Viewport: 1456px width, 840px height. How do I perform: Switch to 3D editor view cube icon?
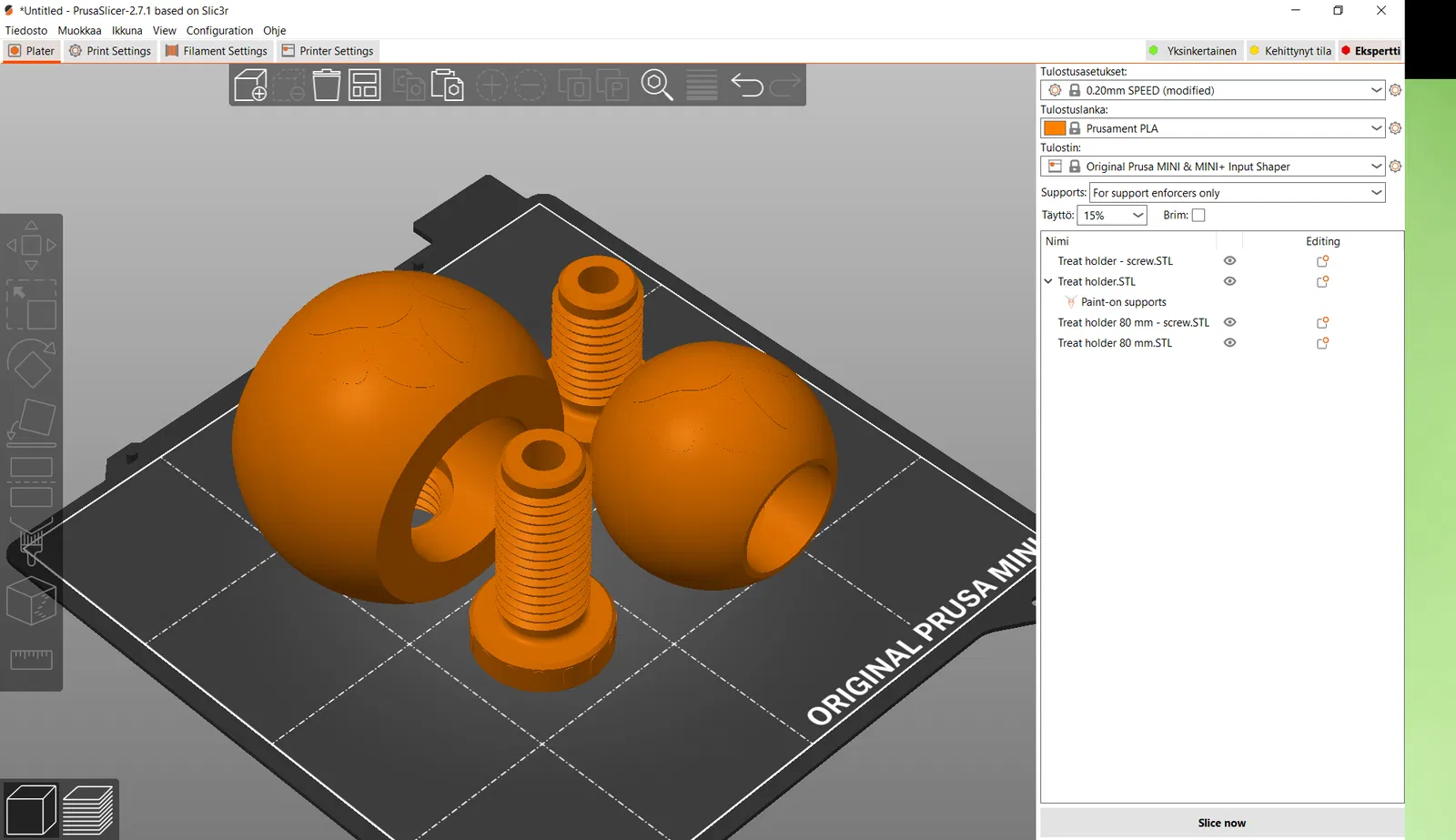click(x=31, y=809)
